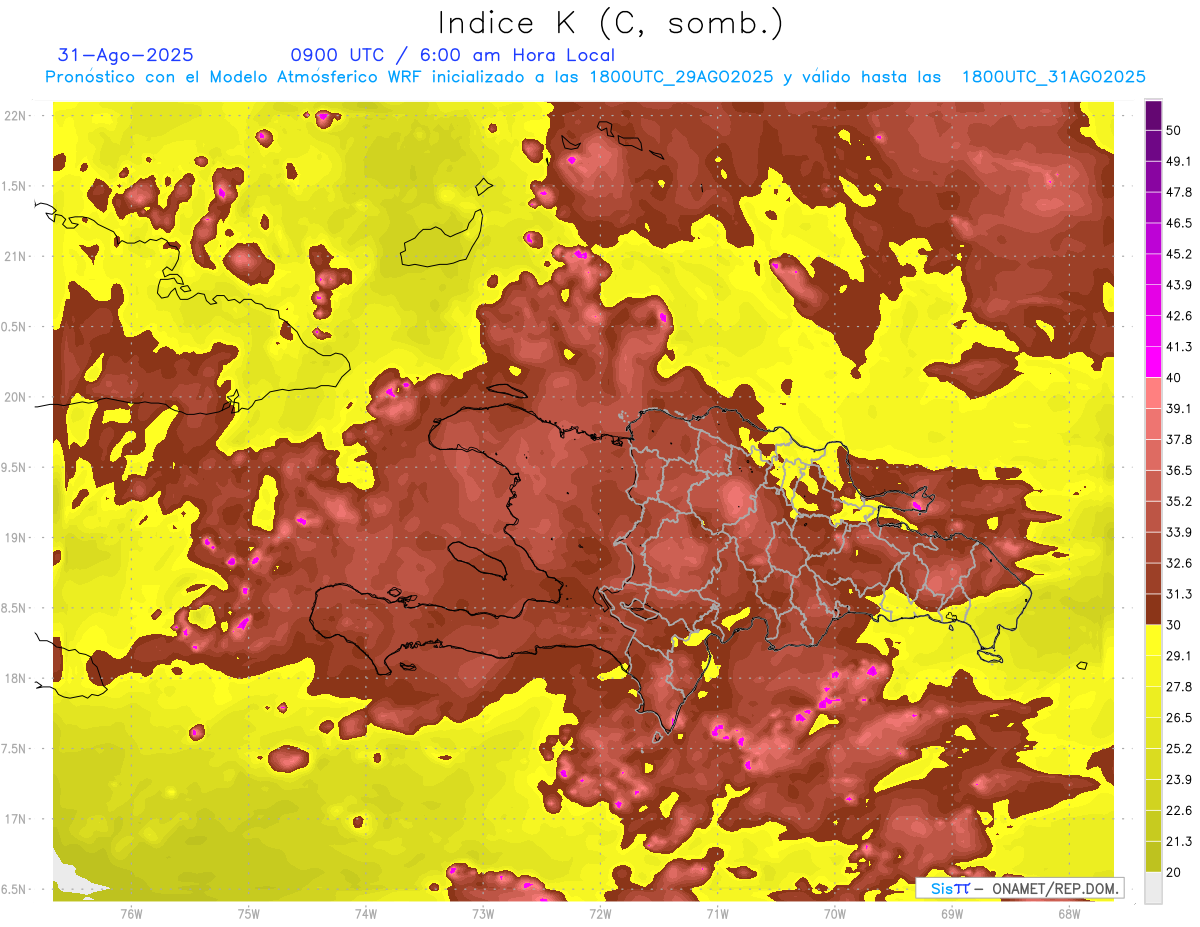Screen dimensions: 1200x927
Task: Click legend value "25.2"
Action: click(x=1179, y=748)
